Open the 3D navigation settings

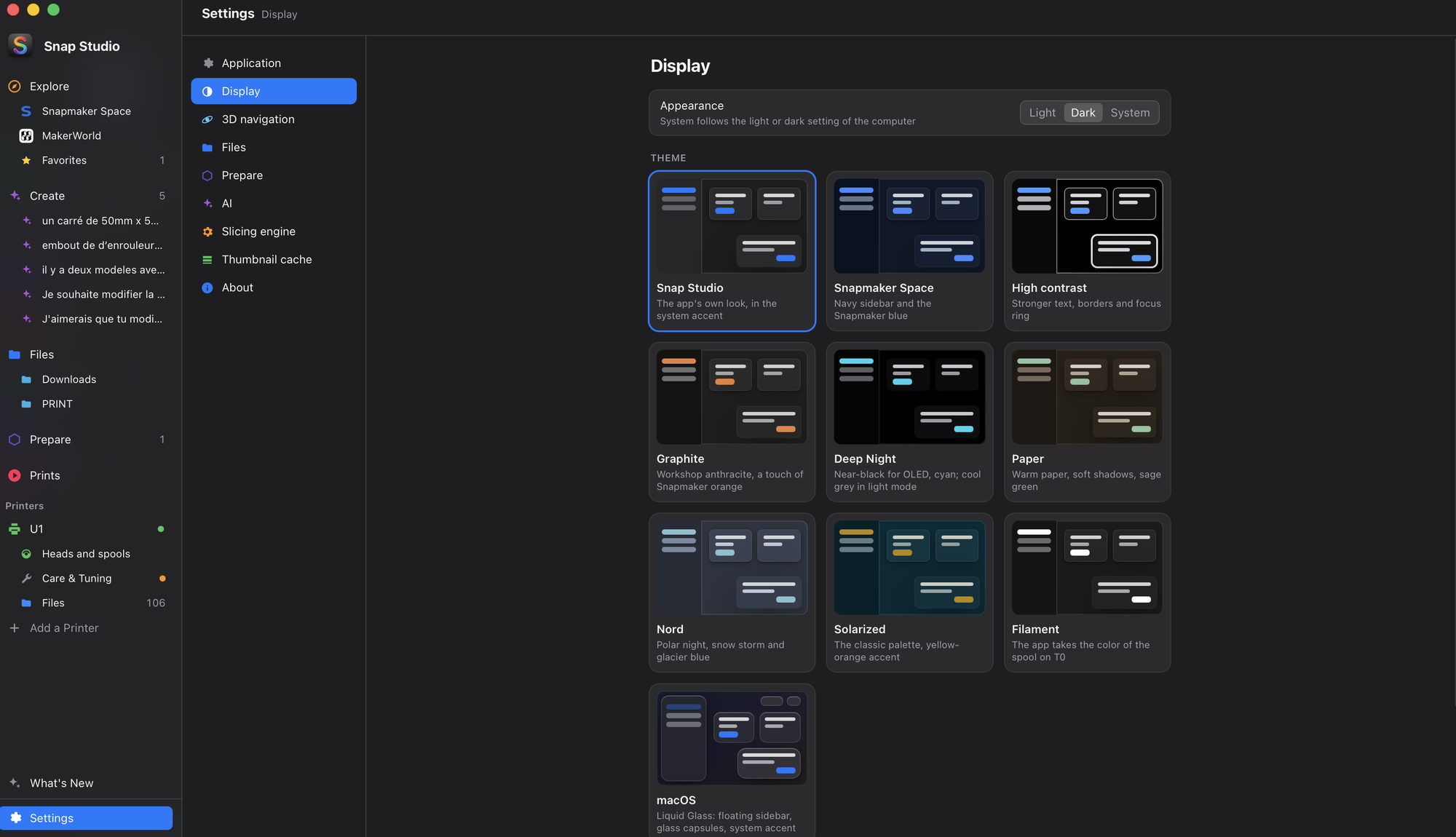(274, 119)
